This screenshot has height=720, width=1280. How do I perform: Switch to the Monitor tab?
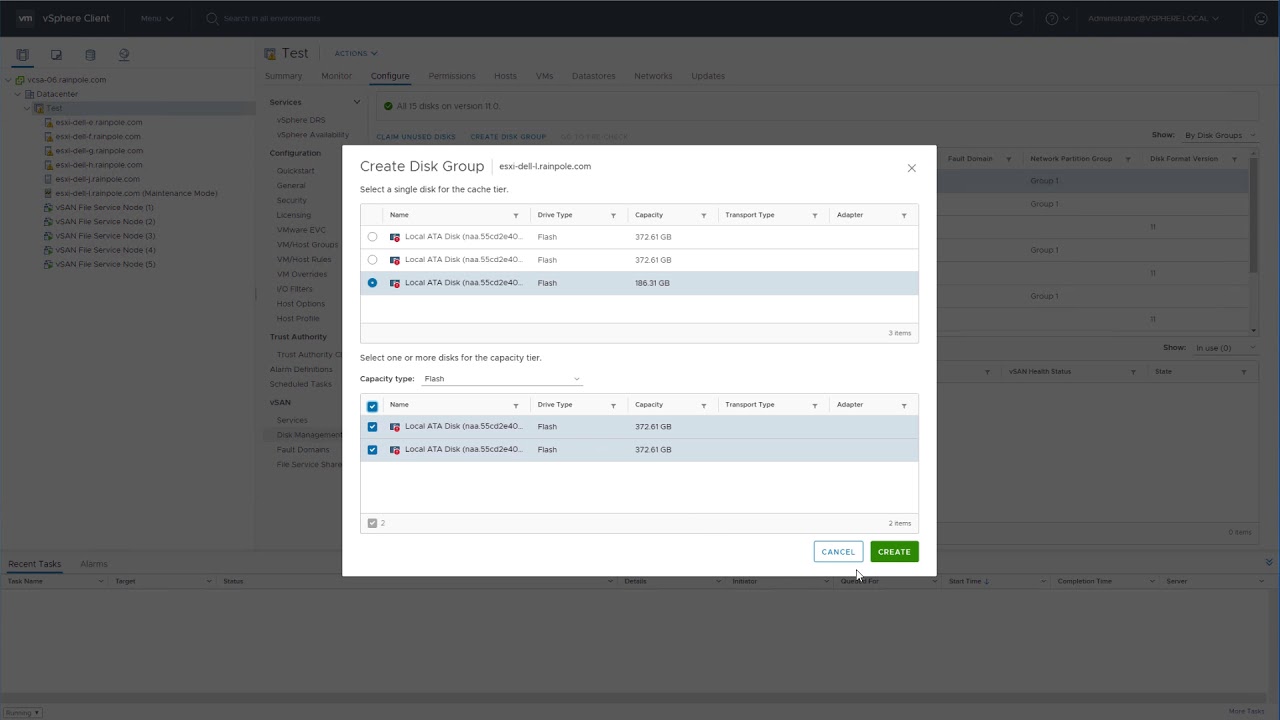tap(336, 76)
